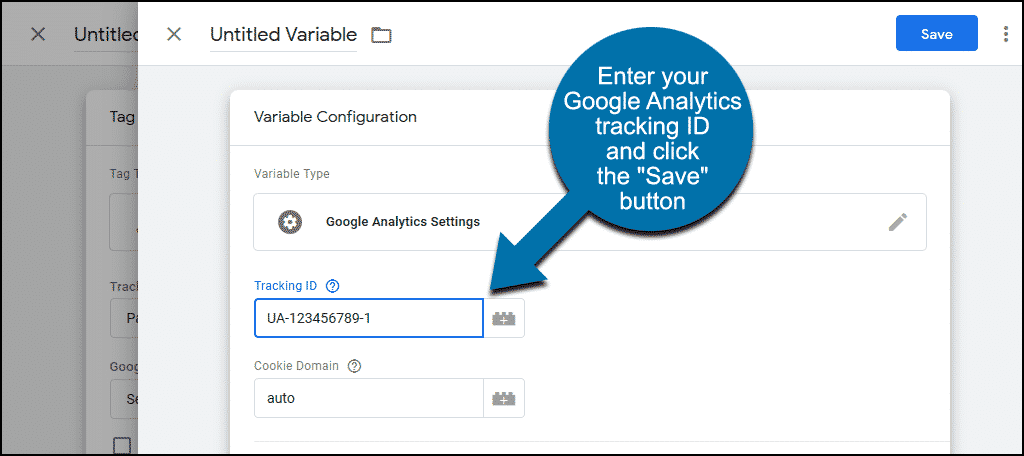Close the Untitled Variable panel
Screen dimensions: 1024x456
(174, 34)
